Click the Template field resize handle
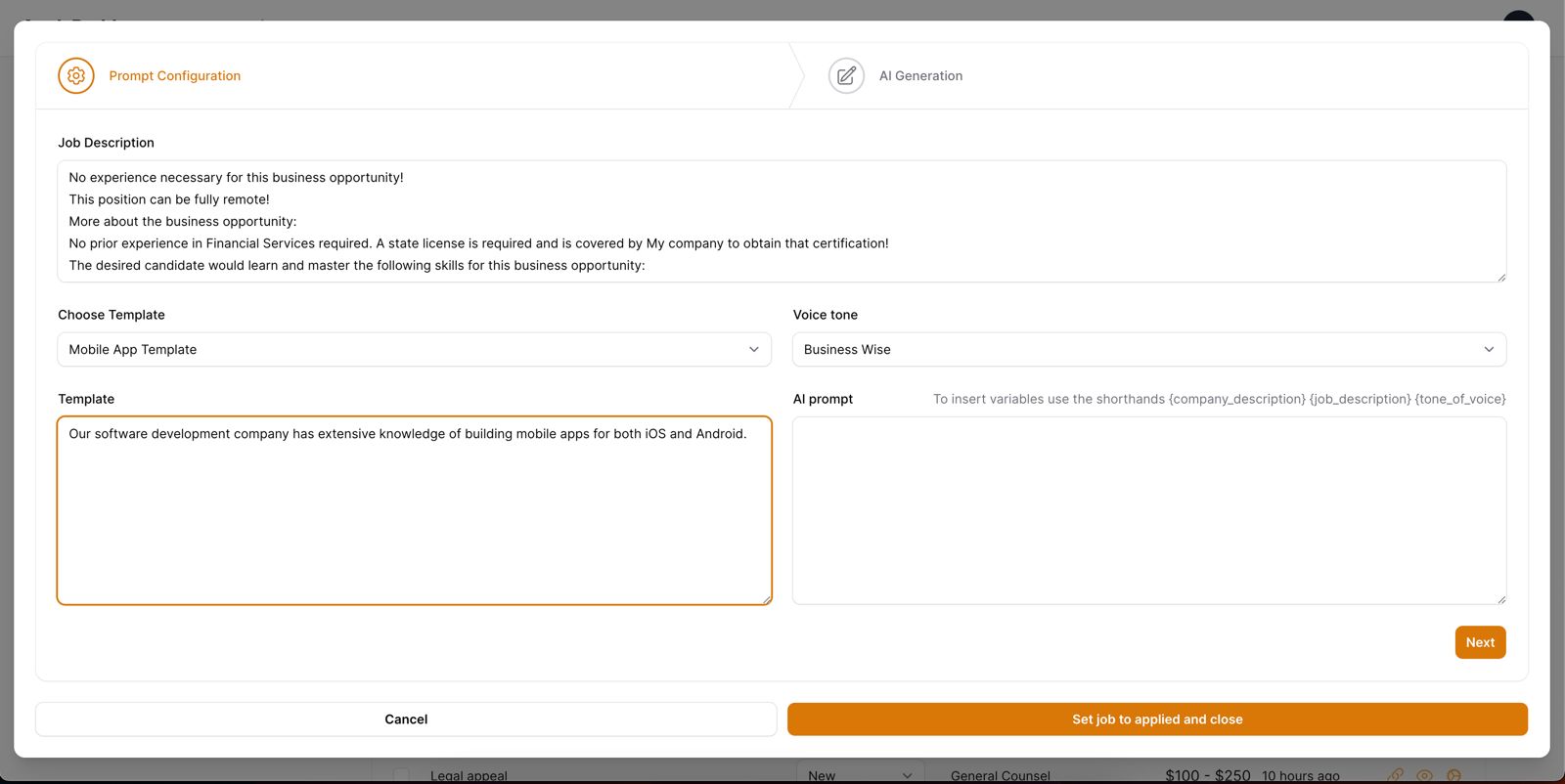Viewport: 1565px width, 784px height. click(x=767, y=599)
